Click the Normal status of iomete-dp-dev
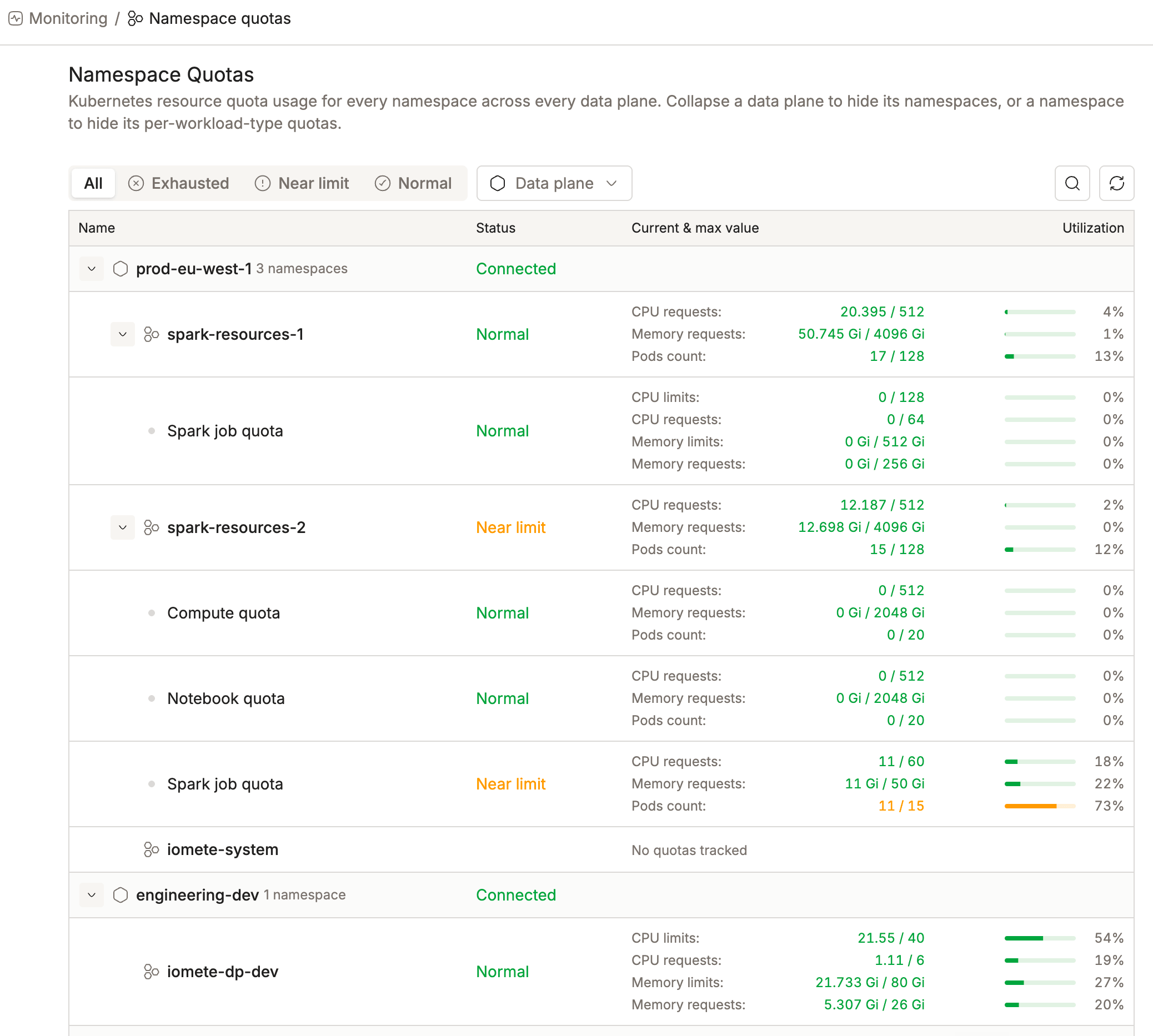Image resolution: width=1153 pixels, height=1036 pixels. click(502, 972)
